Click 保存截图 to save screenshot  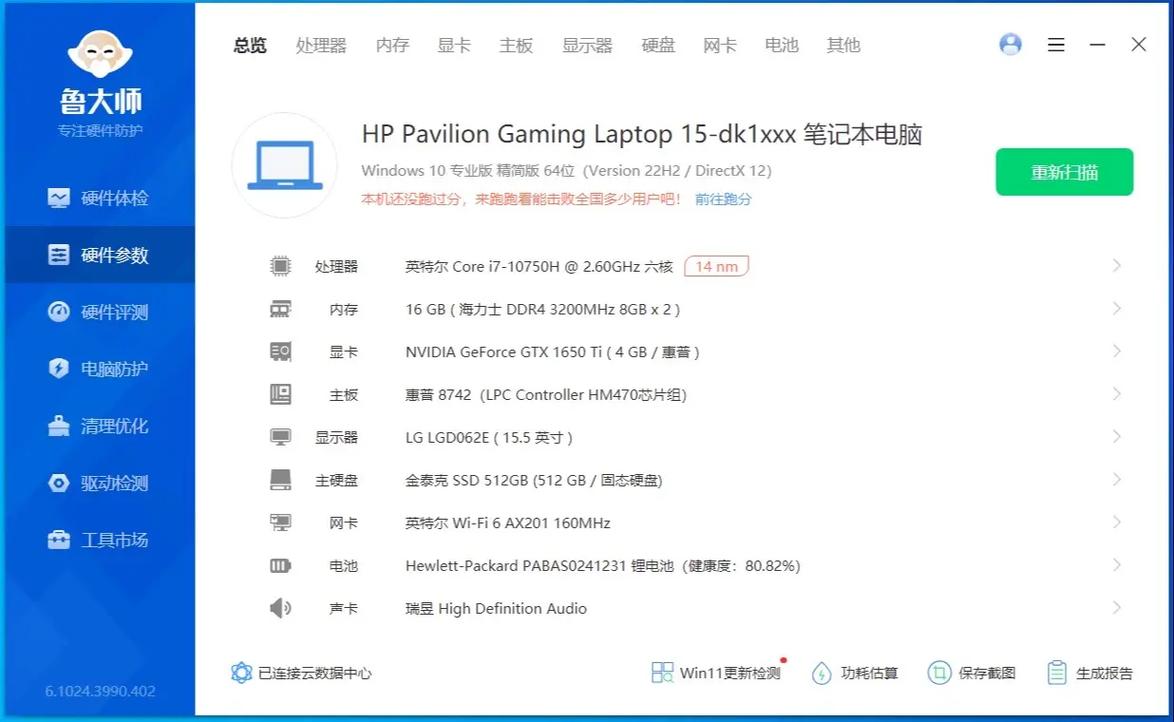click(972, 673)
